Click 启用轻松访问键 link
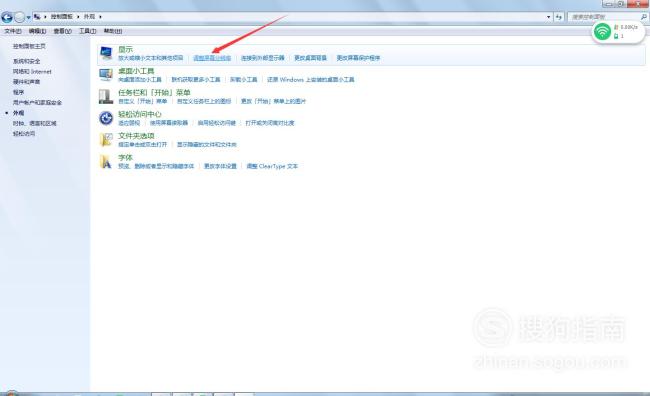Image resolution: width=650 pixels, height=396 pixels. pos(216,123)
